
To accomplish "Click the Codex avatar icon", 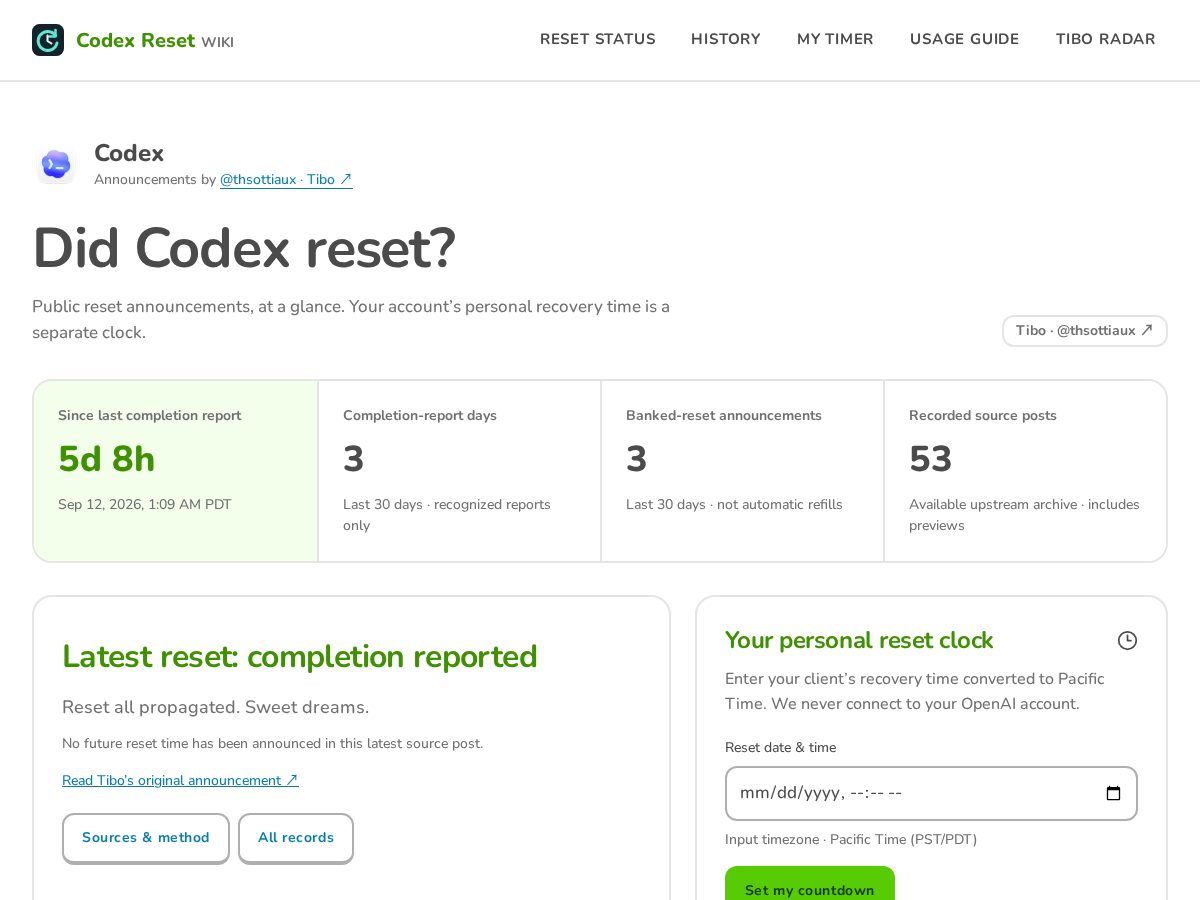I will tap(56, 165).
